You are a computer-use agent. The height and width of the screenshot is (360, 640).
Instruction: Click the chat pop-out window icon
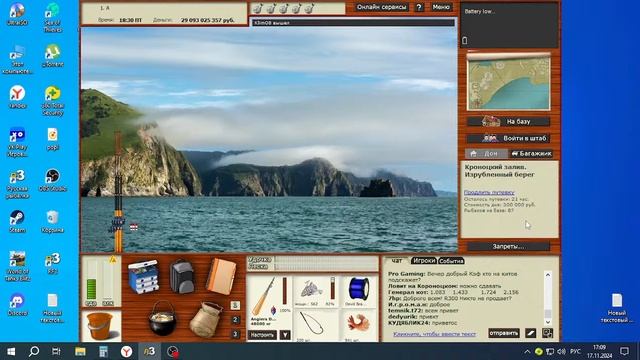pos(547,333)
